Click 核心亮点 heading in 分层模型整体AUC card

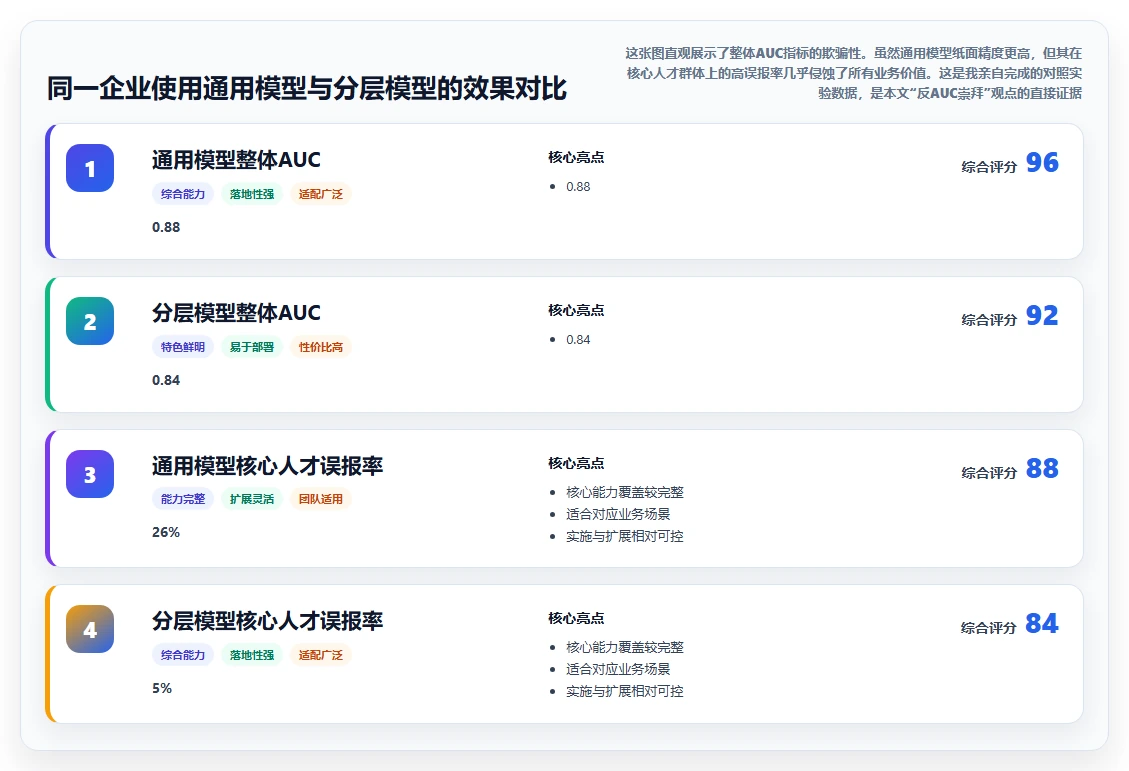tap(576, 310)
